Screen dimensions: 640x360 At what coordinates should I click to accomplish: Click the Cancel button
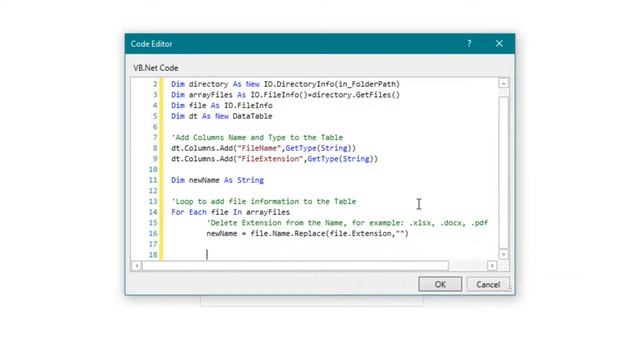[488, 284]
